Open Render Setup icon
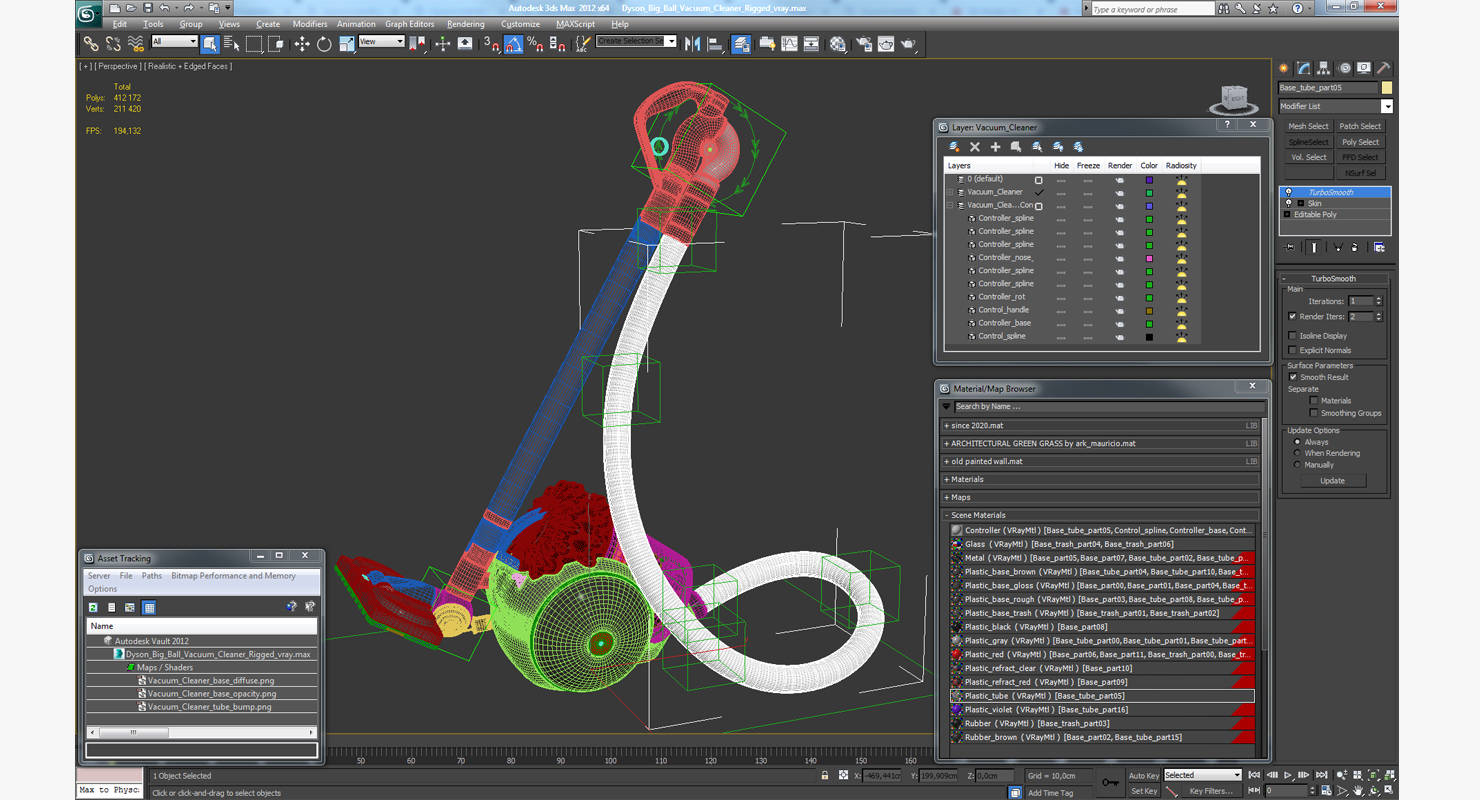Screen dimensions: 1480x800 [862, 44]
